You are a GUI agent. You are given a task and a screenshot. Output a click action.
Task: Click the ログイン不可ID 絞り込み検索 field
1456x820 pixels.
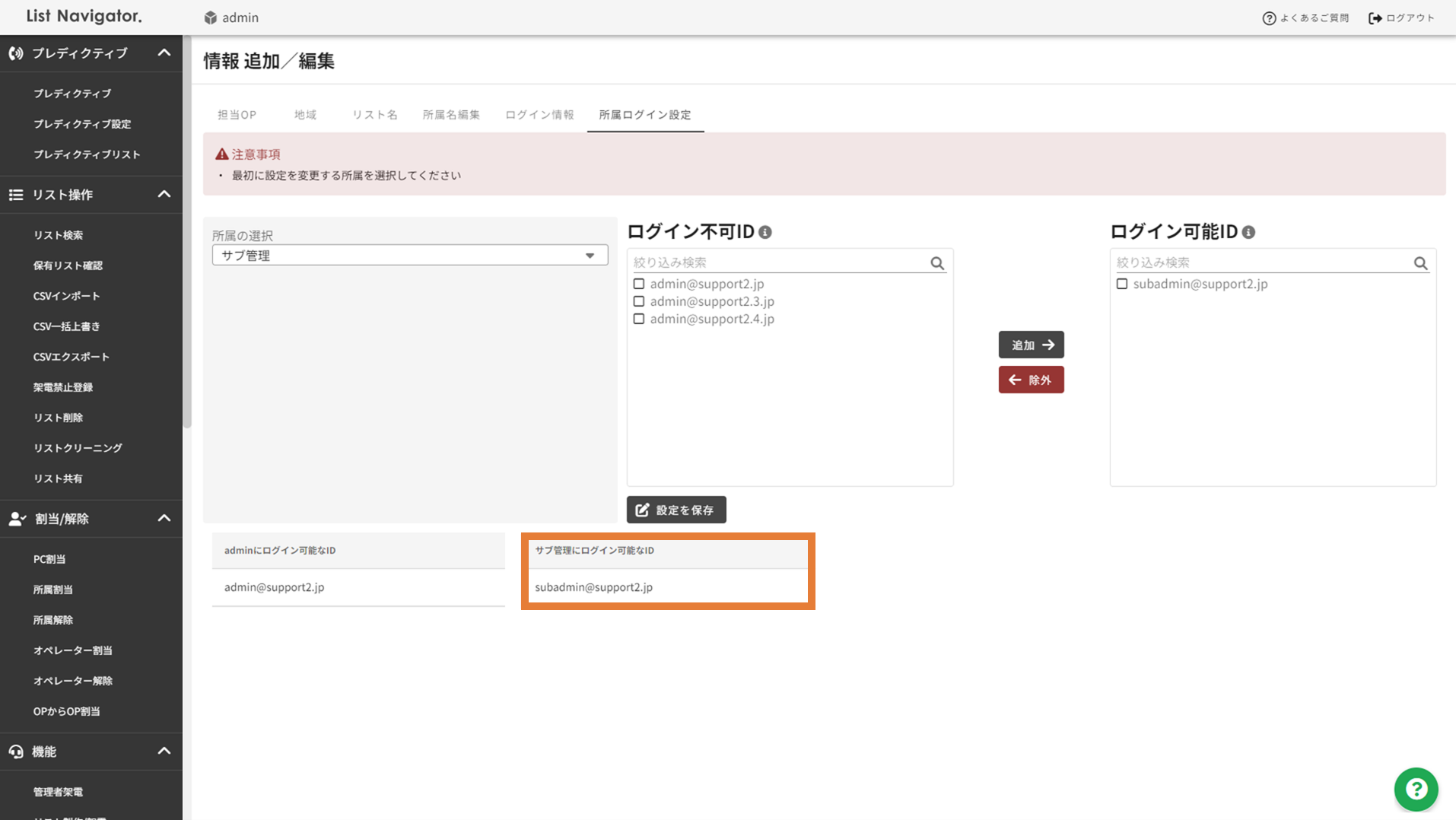(780, 262)
